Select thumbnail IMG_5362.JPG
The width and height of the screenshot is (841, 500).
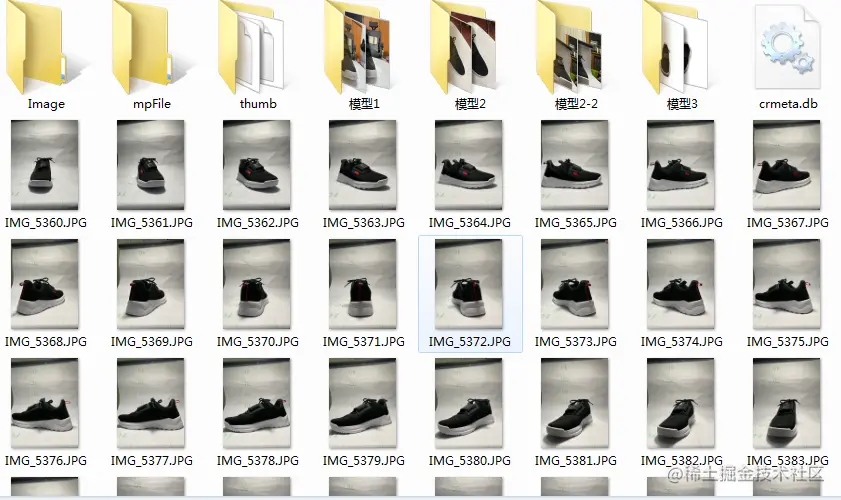[x=257, y=165]
